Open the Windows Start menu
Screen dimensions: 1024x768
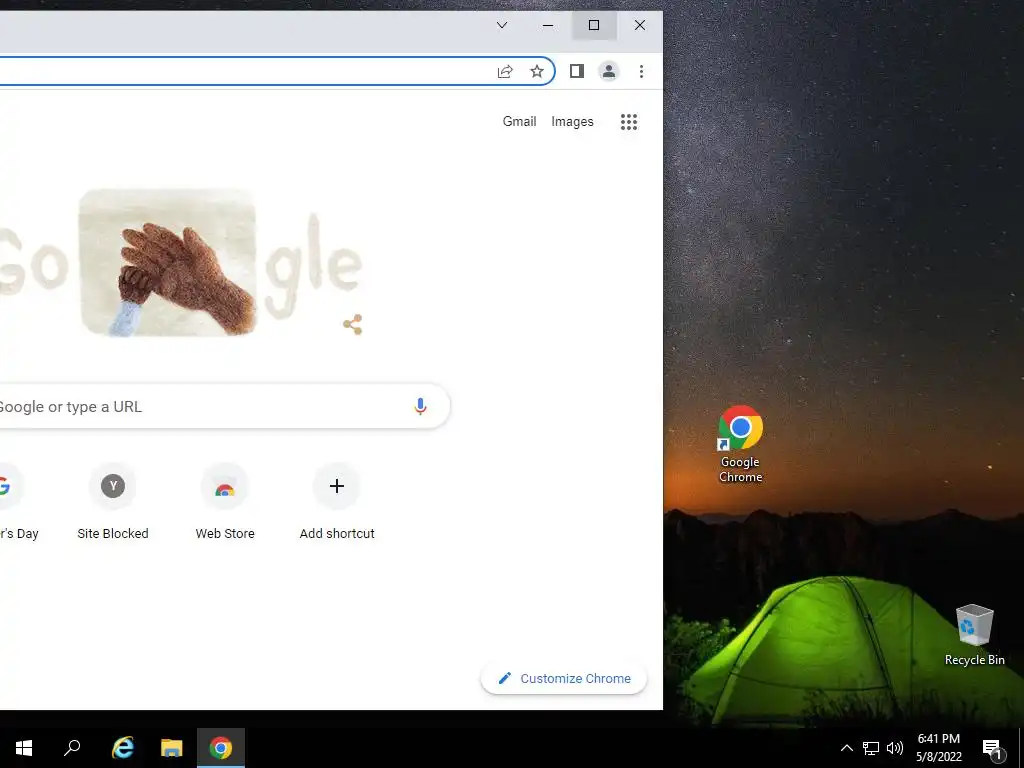coord(24,748)
